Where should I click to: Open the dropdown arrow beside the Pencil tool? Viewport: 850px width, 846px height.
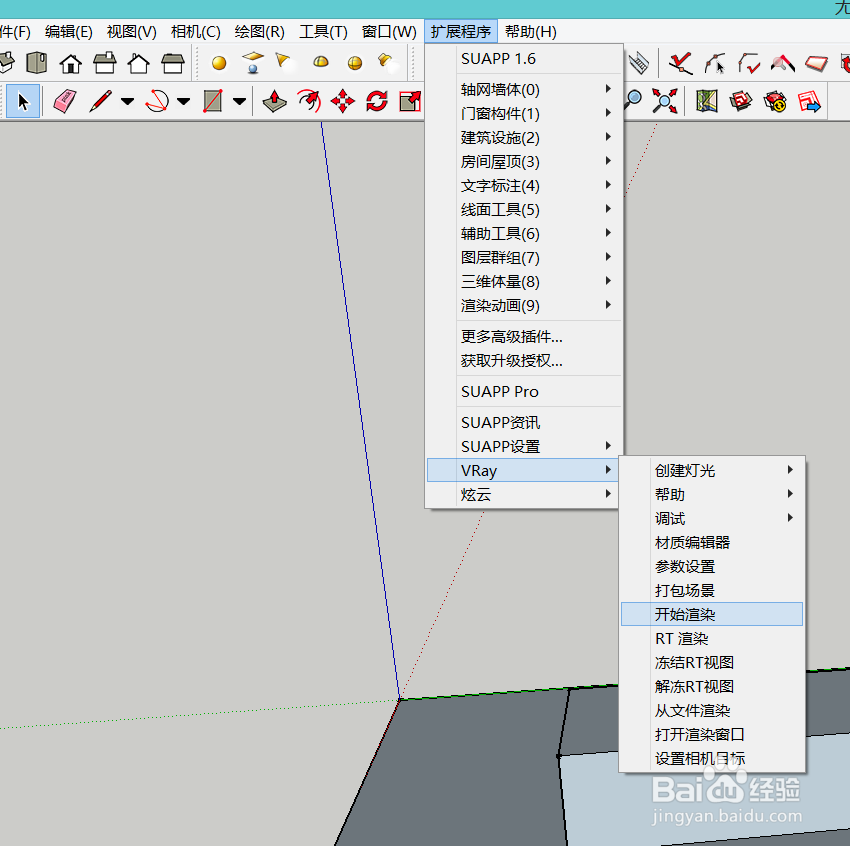pos(127,101)
